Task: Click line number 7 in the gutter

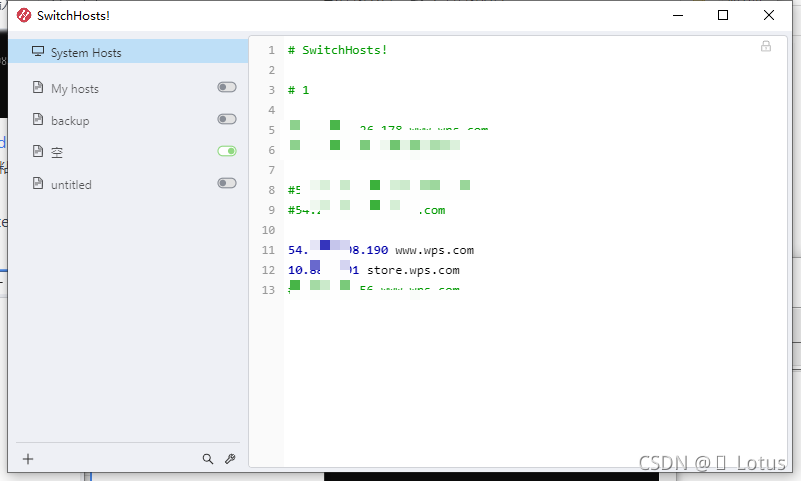Action: coord(272,170)
